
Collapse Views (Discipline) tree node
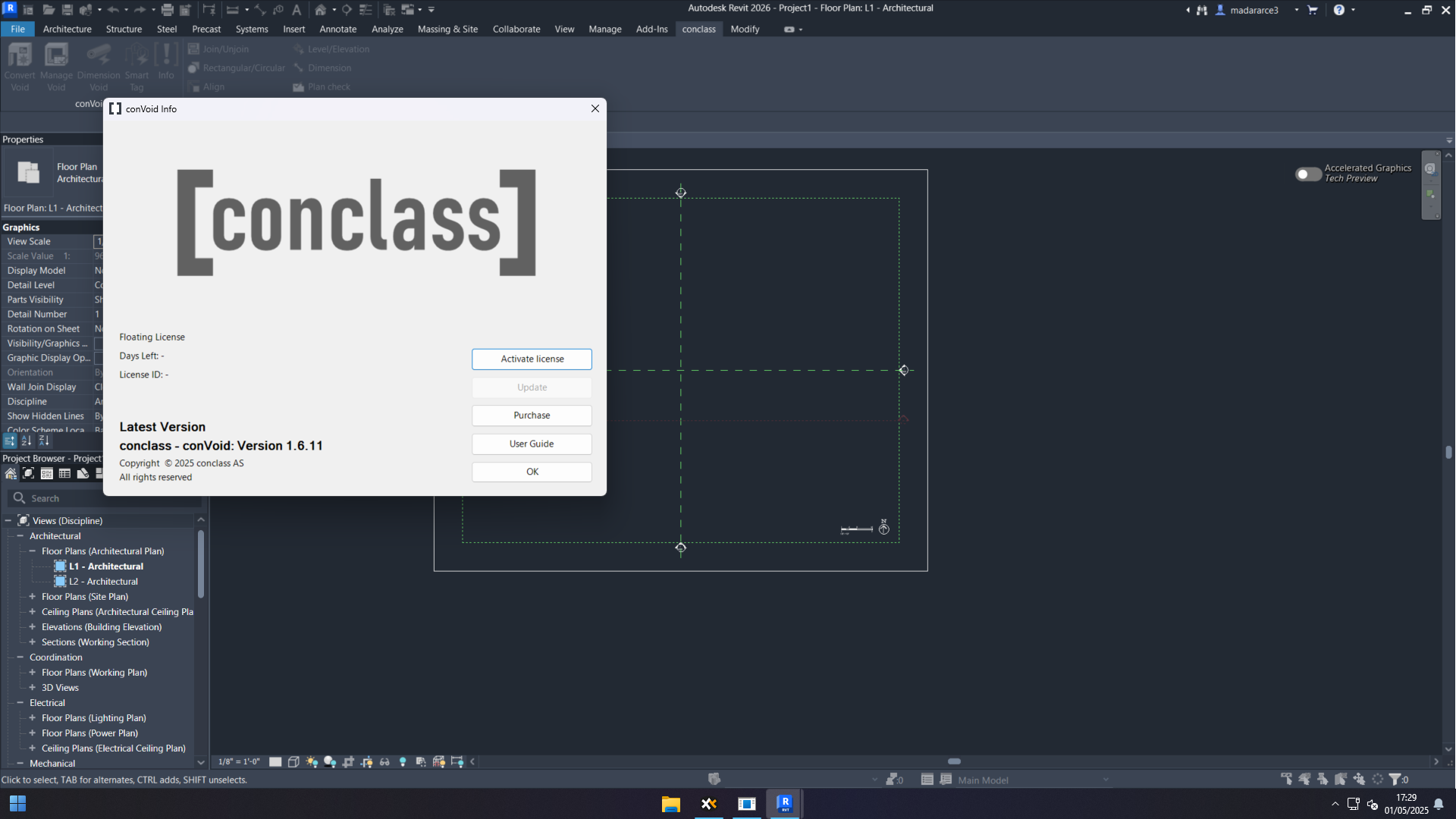(8, 521)
